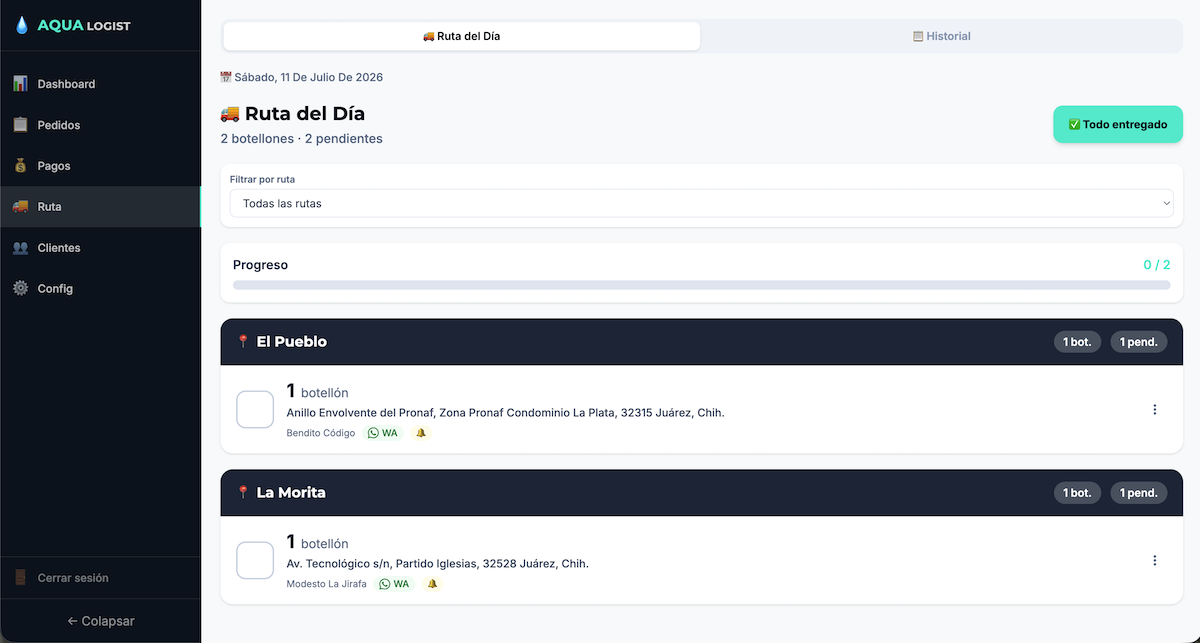
Task: Click the progress bar under Progreso
Action: tap(701, 285)
